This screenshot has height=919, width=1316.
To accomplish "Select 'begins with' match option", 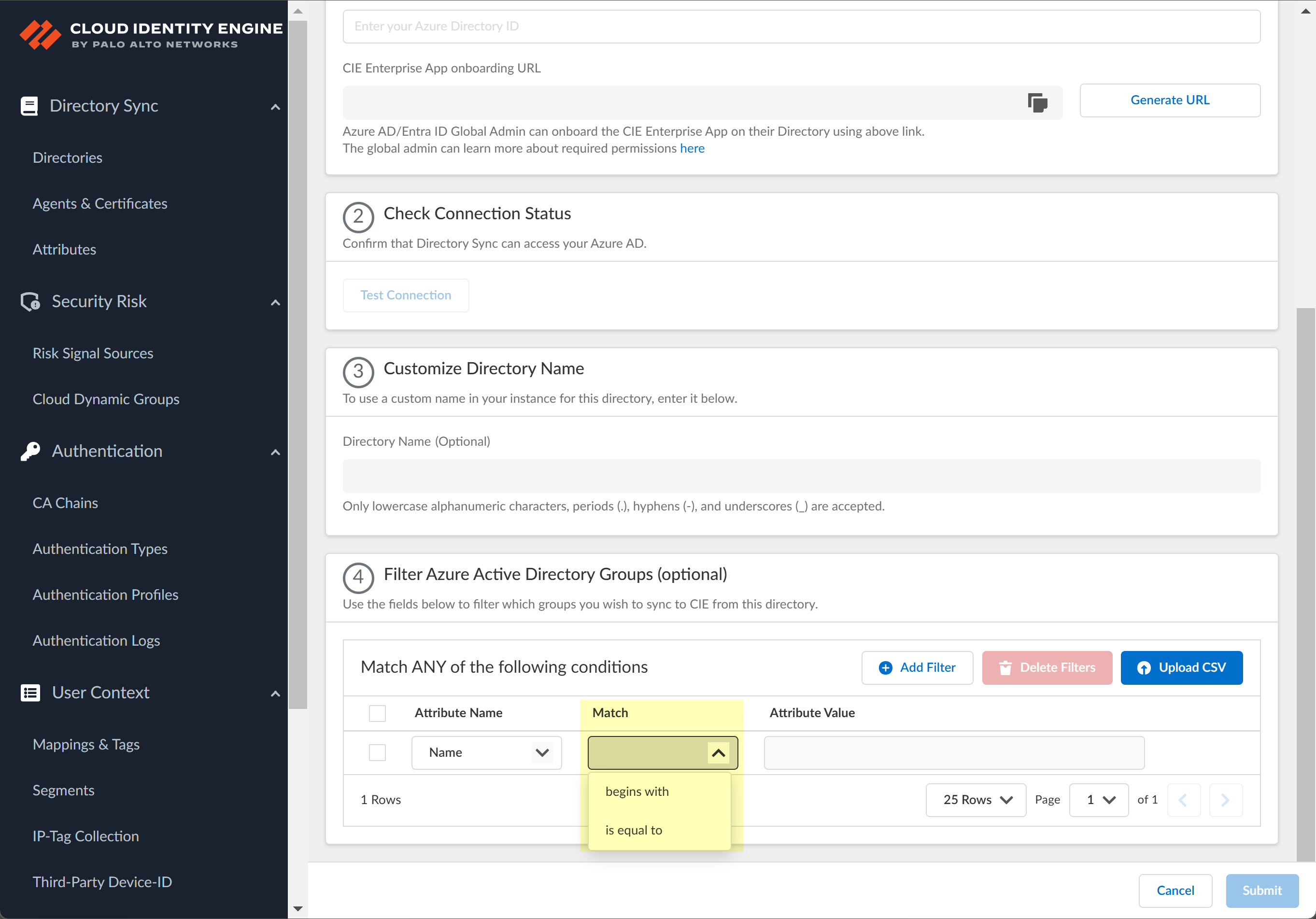I will pyautogui.click(x=637, y=791).
